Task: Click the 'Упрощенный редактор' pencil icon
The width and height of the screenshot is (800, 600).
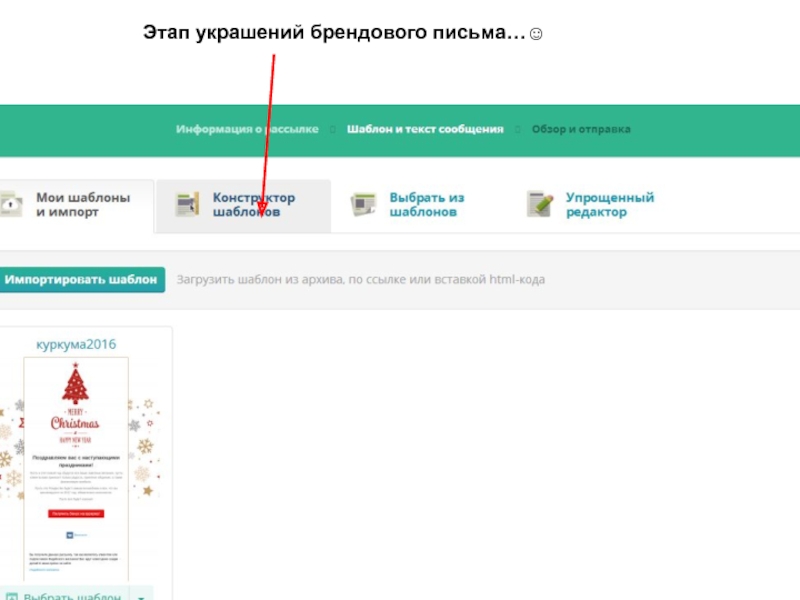Action: click(540, 204)
